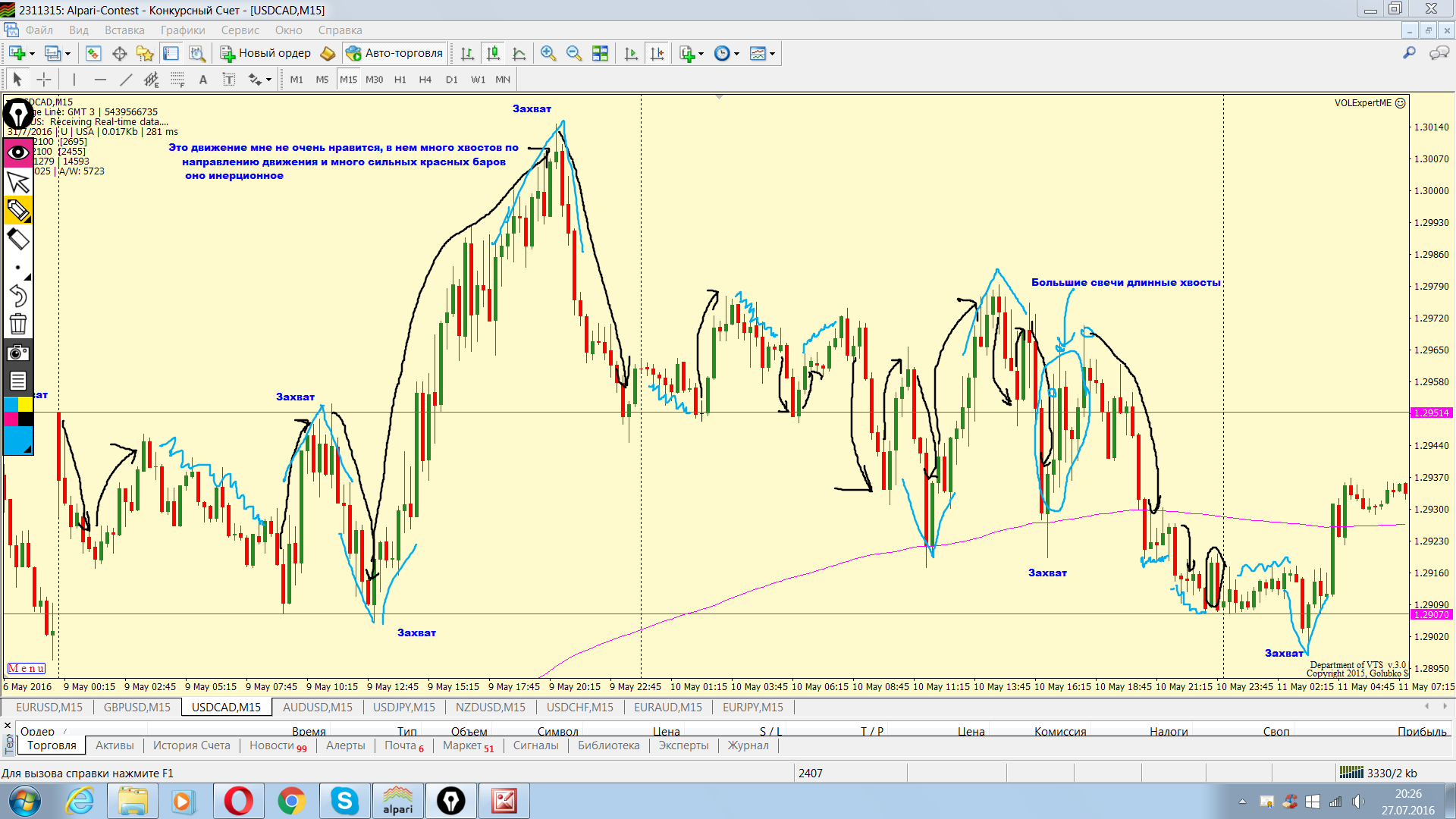Select the trendline drawing tool
This screenshot has height=819, width=1456.
tap(126, 80)
